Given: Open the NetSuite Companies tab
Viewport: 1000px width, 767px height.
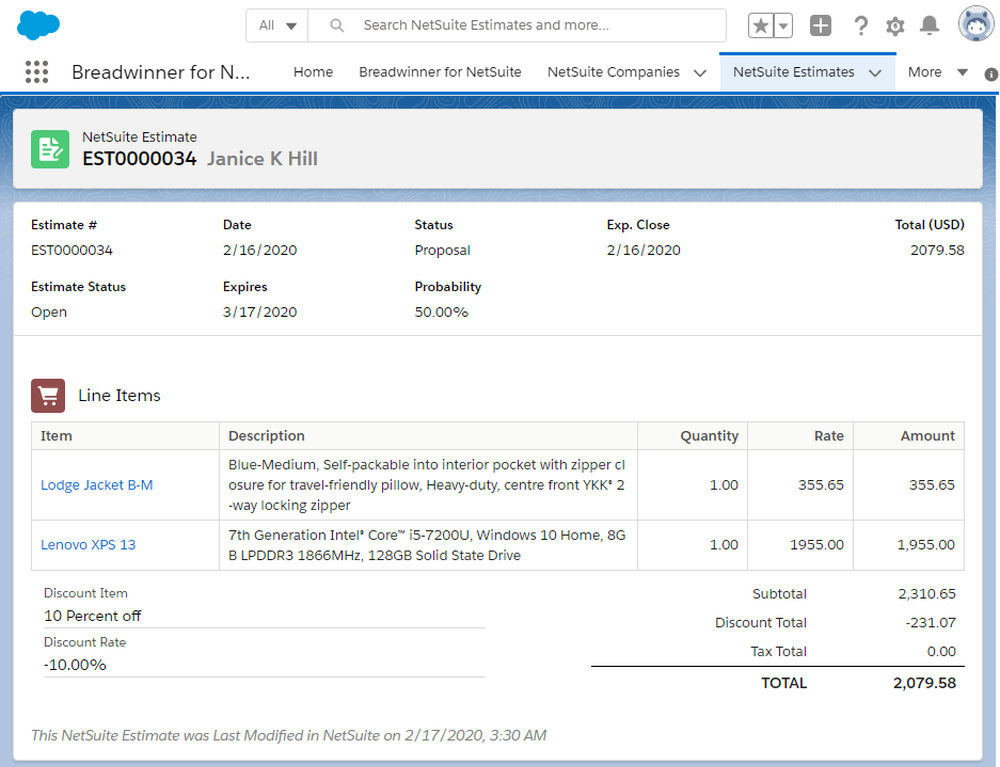Looking at the screenshot, I should [x=614, y=72].
